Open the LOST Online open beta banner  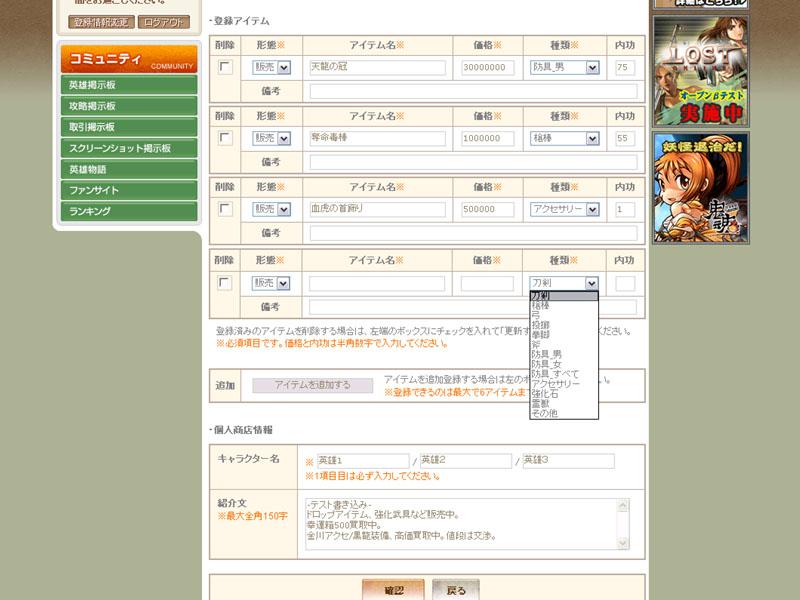click(701, 71)
